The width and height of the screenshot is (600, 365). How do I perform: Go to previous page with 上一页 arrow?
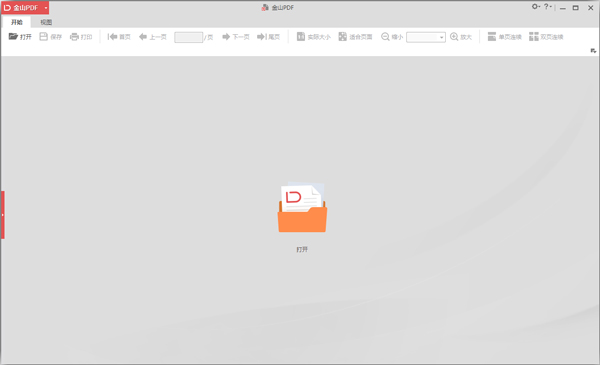click(143, 37)
